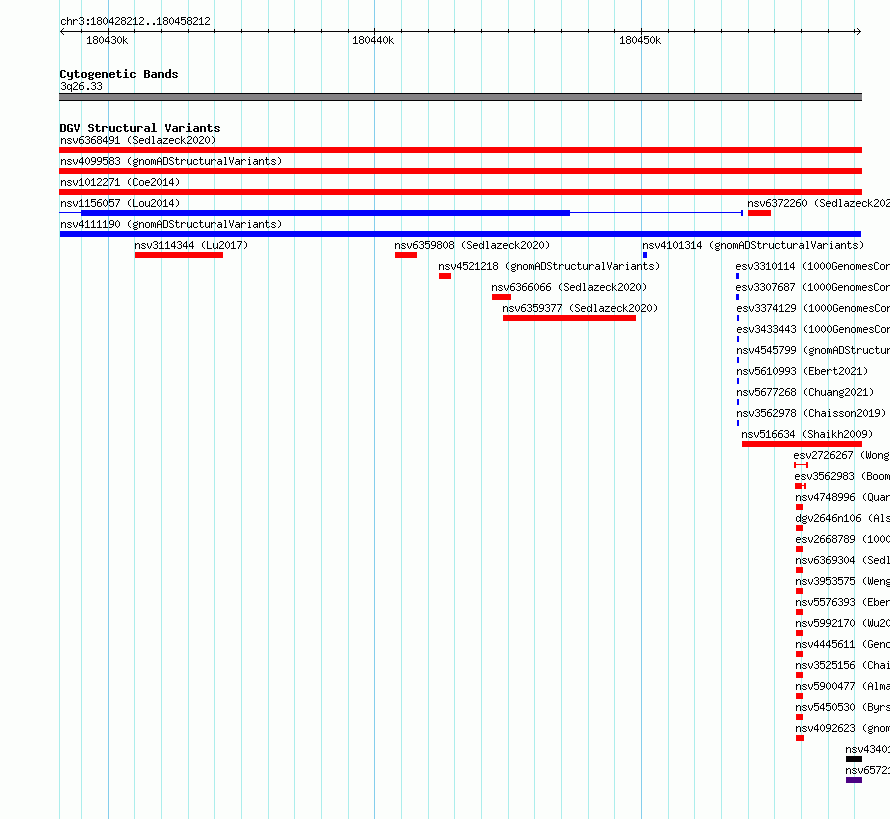Select esv3562983 variant label
The height and width of the screenshot is (819, 890).
coord(842,476)
